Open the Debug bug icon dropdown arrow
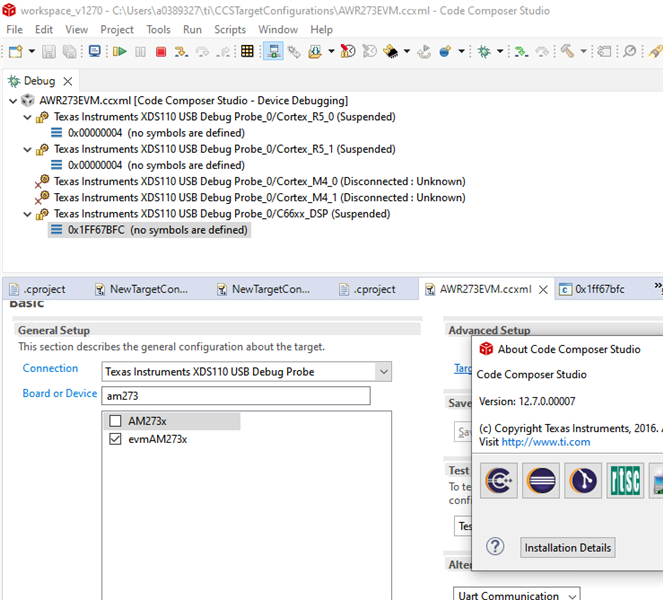 pyautogui.click(x=500, y=51)
